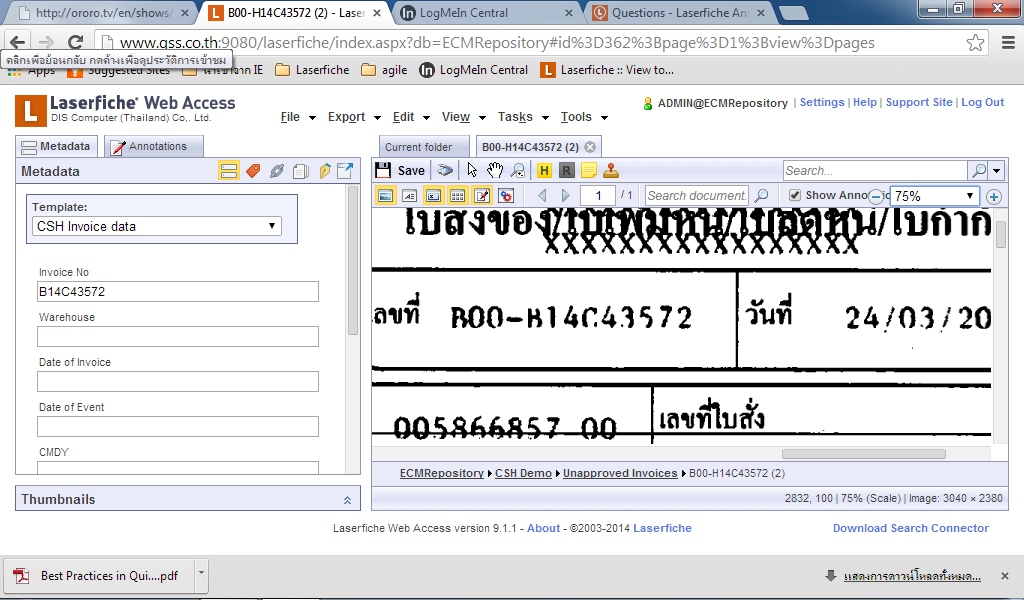Open the Links view in Metadata panel
Image resolution: width=1024 pixels, height=600 pixels.
(277, 171)
